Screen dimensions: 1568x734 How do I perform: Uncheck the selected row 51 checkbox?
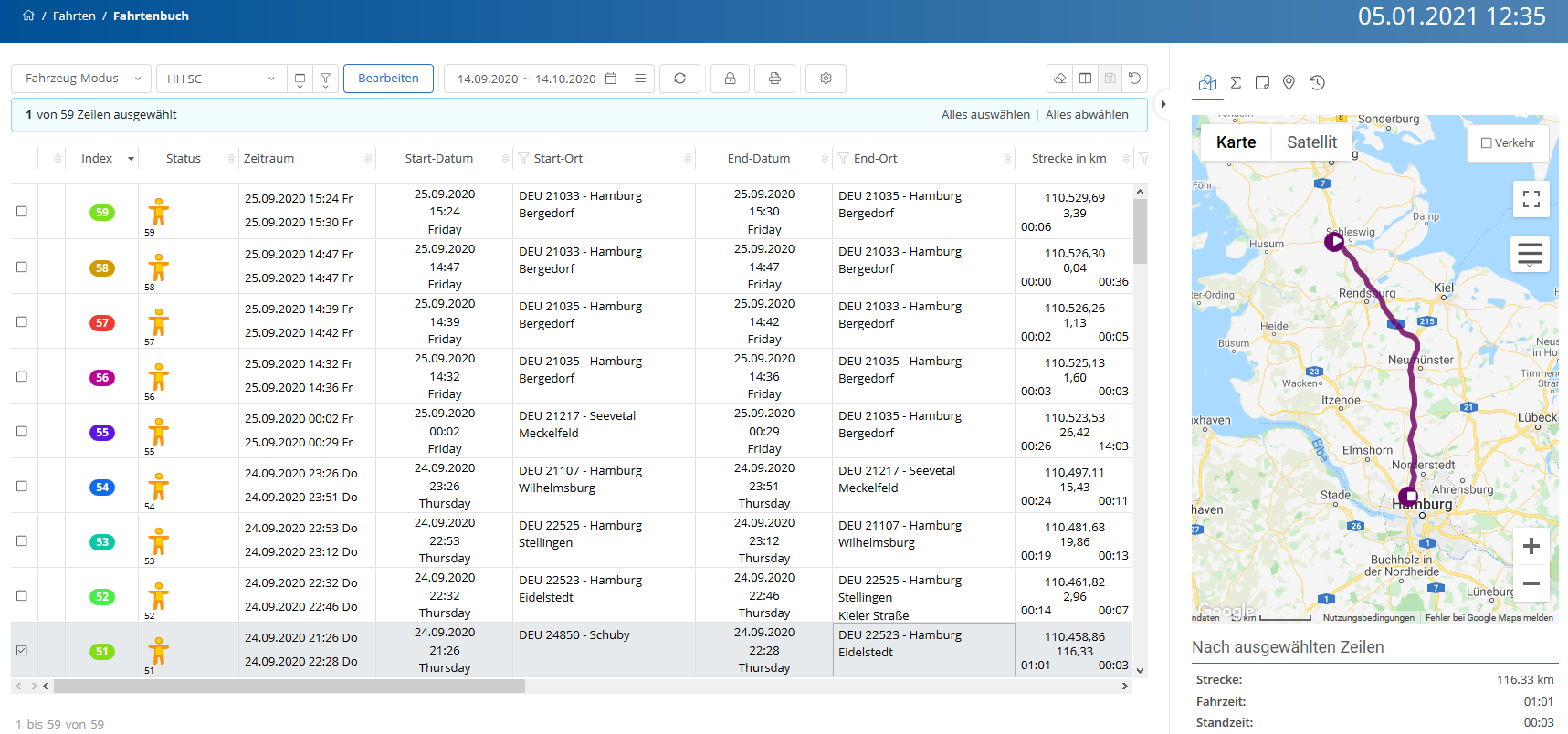point(22,650)
